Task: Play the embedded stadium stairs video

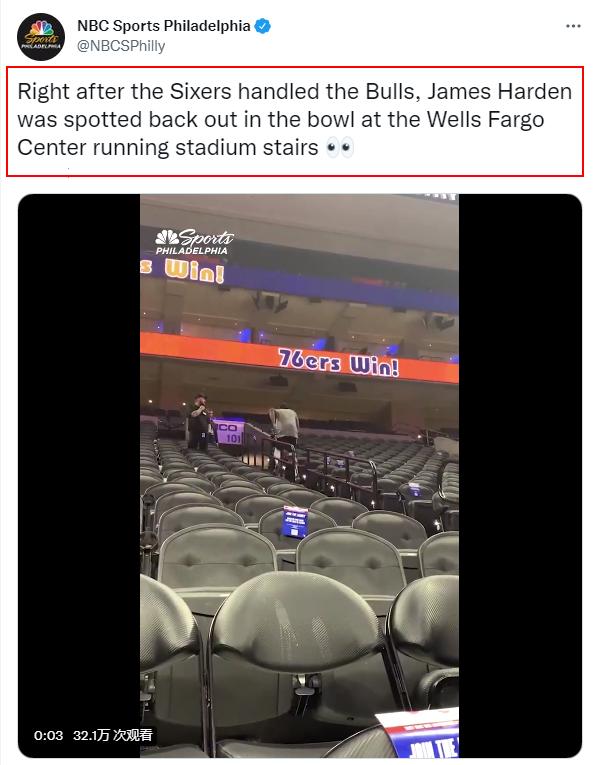Action: (x=299, y=476)
